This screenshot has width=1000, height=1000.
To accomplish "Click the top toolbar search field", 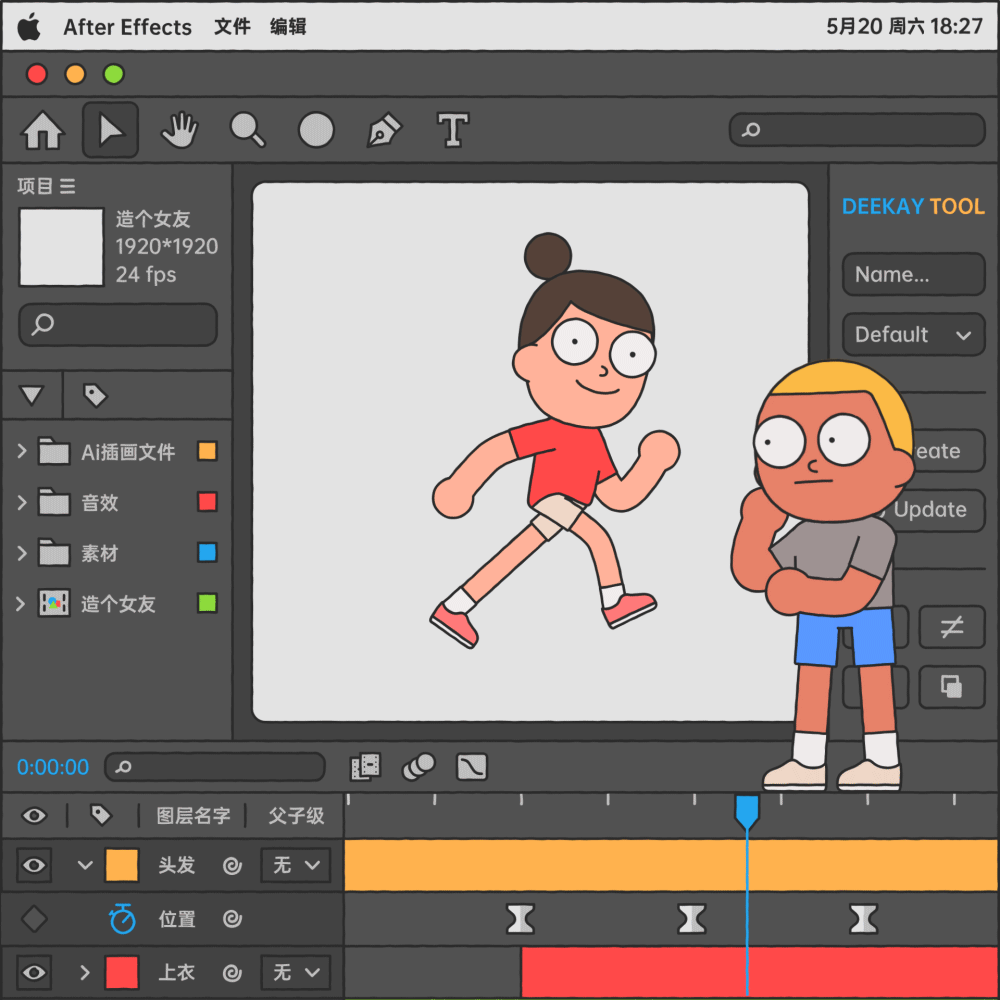I will [857, 130].
